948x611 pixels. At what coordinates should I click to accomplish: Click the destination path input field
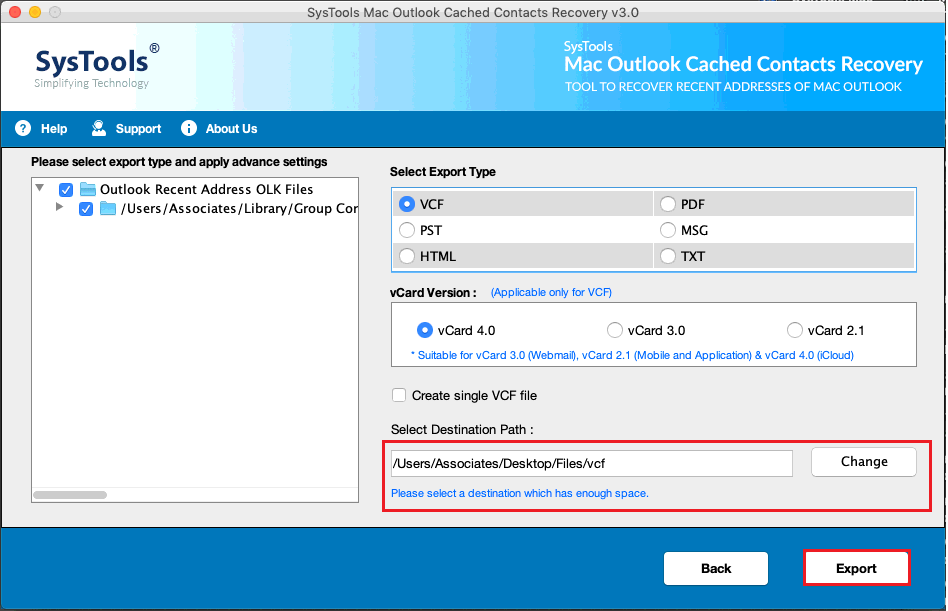[x=592, y=464]
